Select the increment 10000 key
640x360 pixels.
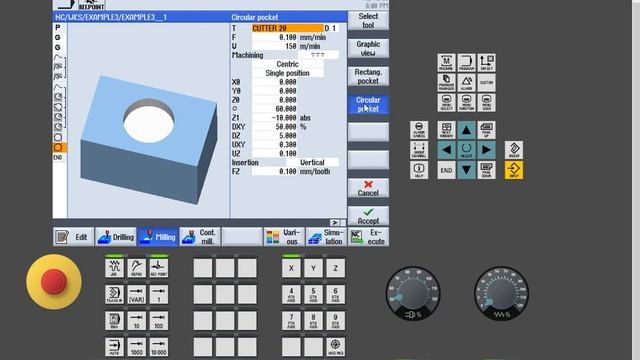[159, 347]
